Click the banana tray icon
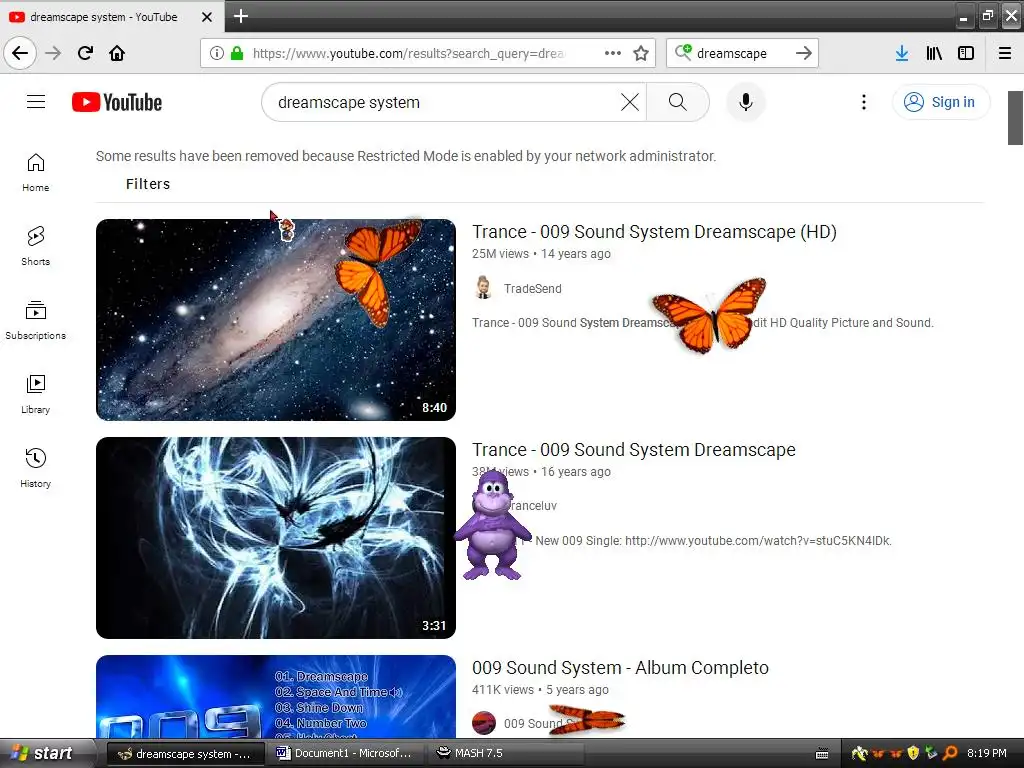This screenshot has height=768, width=1024. [x=859, y=753]
